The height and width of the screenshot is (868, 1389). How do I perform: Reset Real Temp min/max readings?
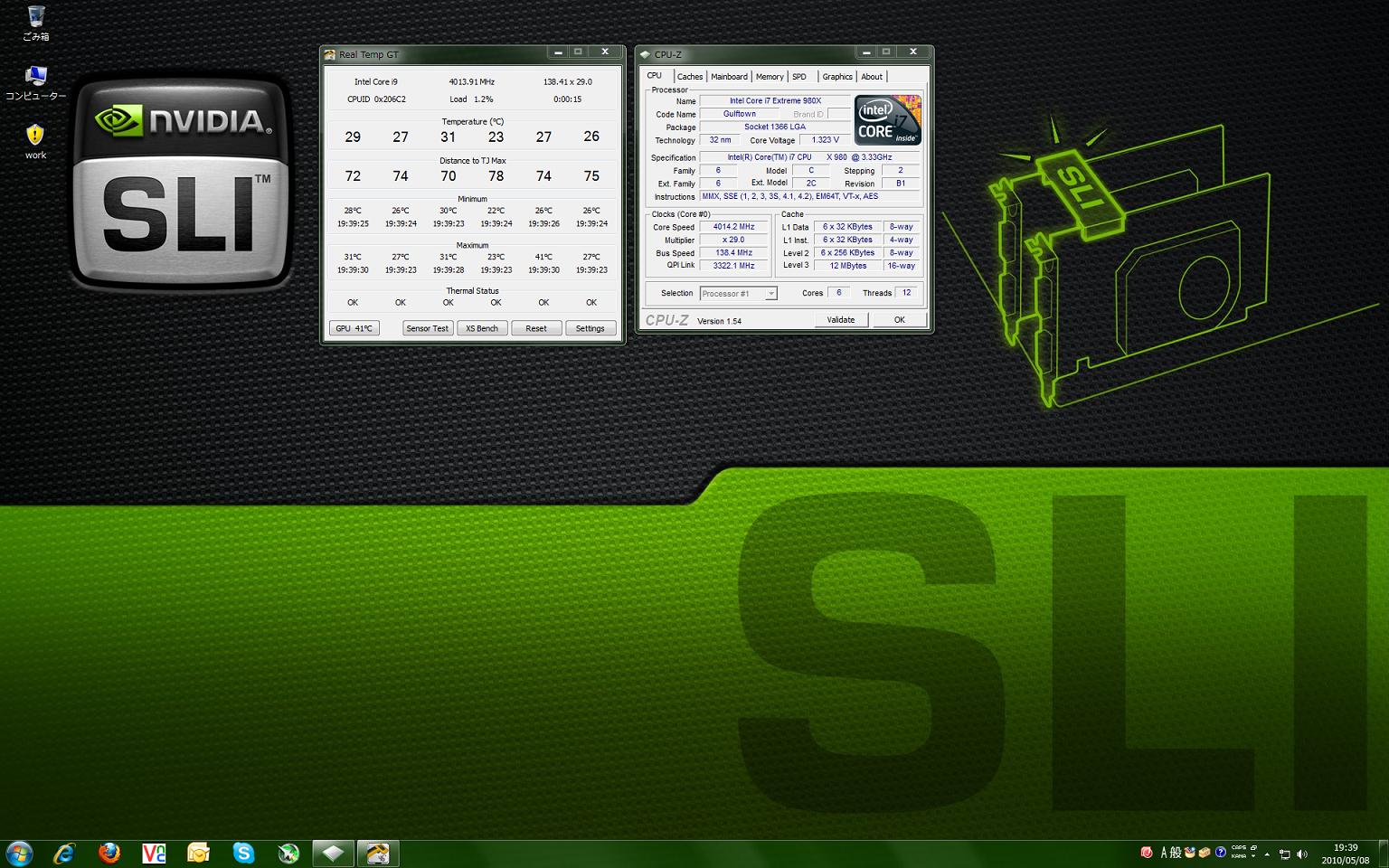536,328
